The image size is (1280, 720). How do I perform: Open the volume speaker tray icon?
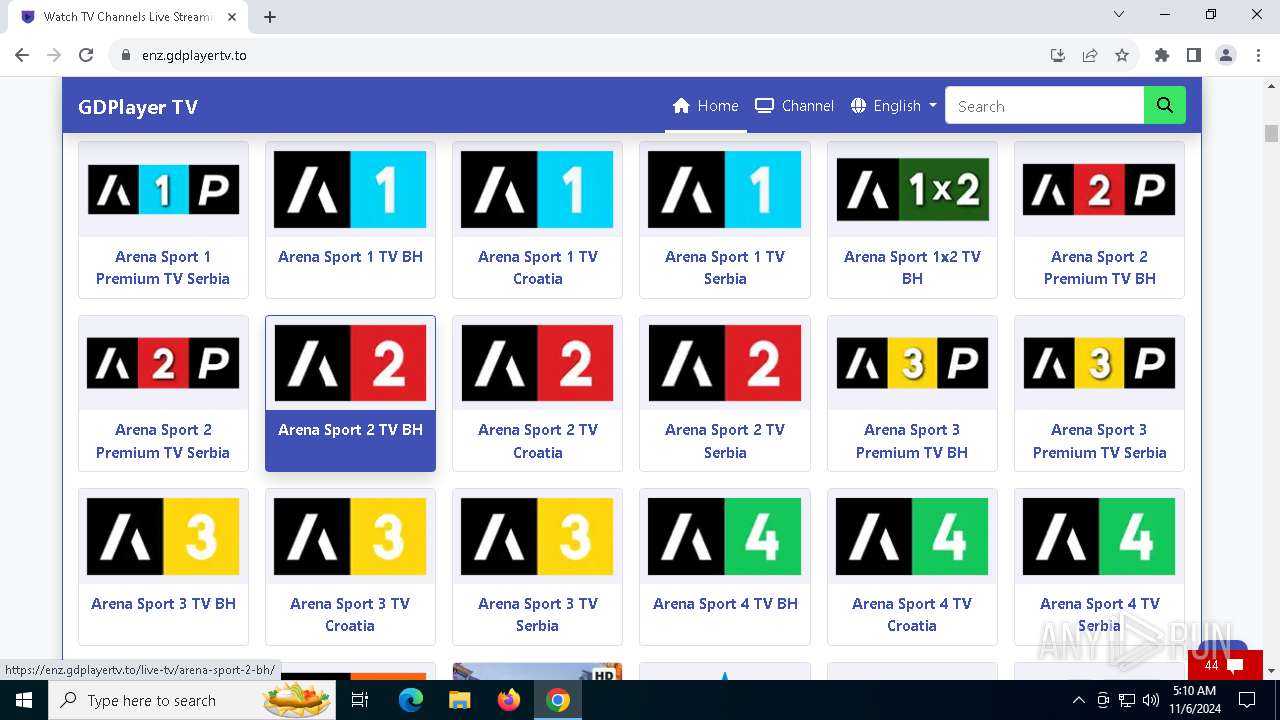pos(1150,700)
